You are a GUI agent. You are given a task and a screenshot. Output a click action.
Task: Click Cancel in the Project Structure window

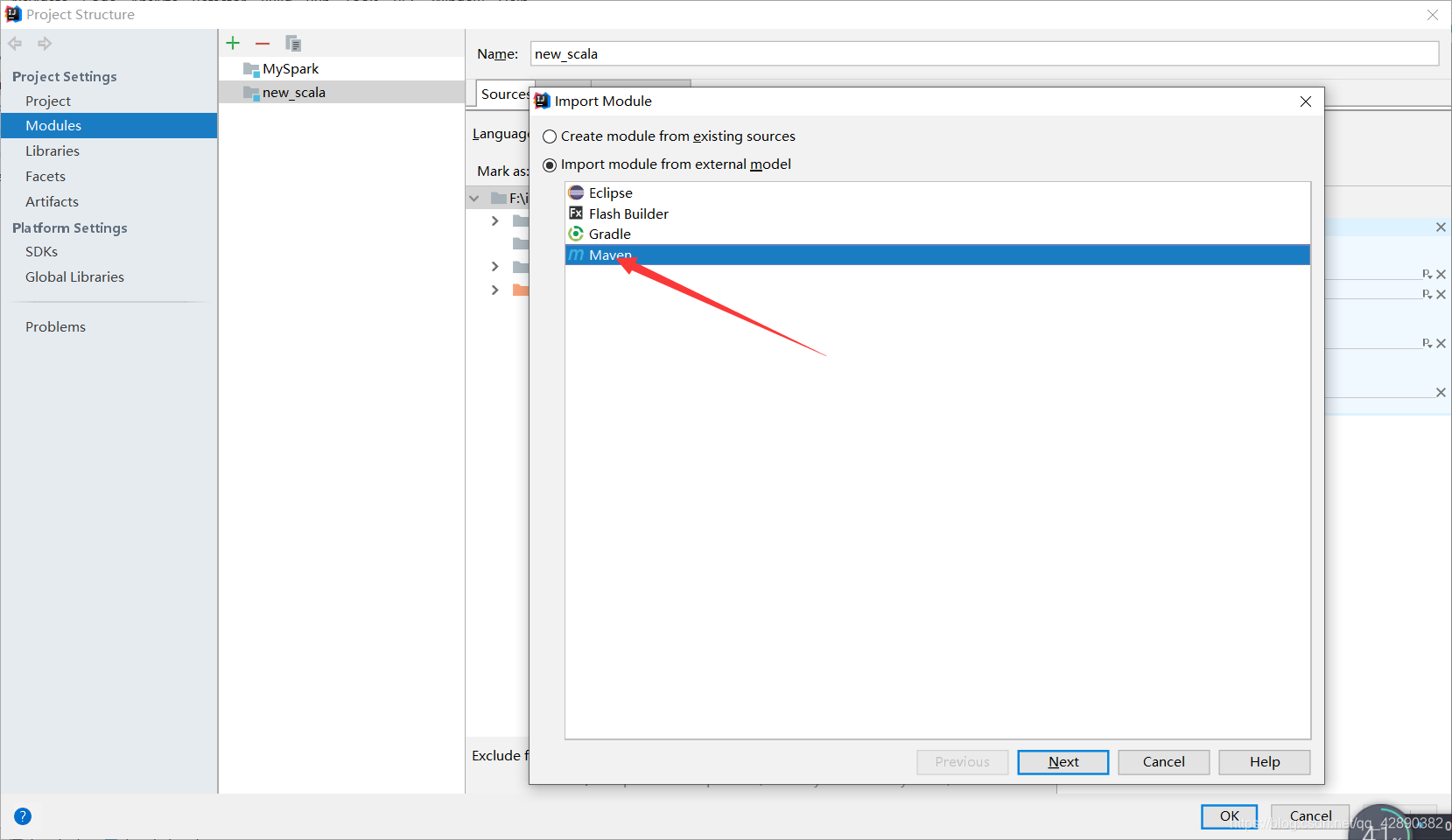[1310, 816]
